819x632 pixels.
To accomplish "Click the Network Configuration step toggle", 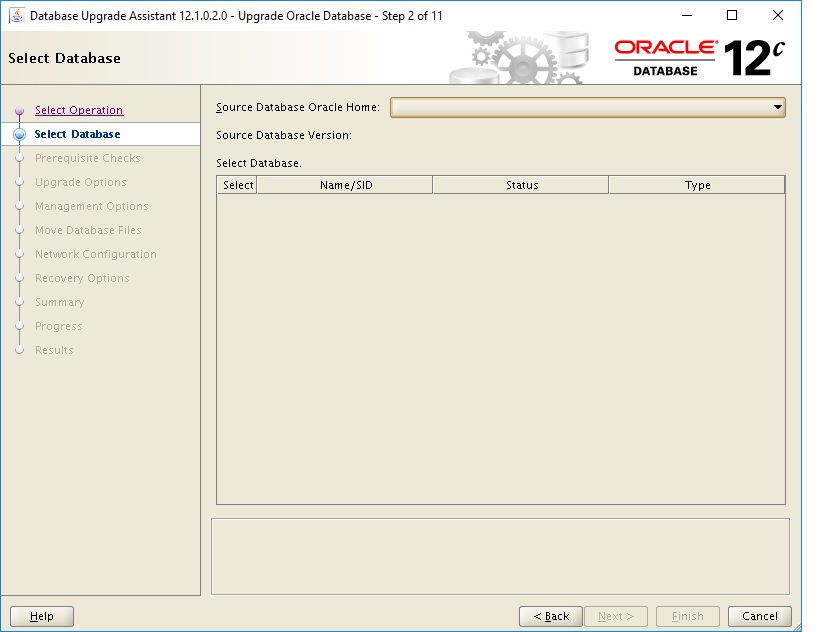I will [20, 254].
